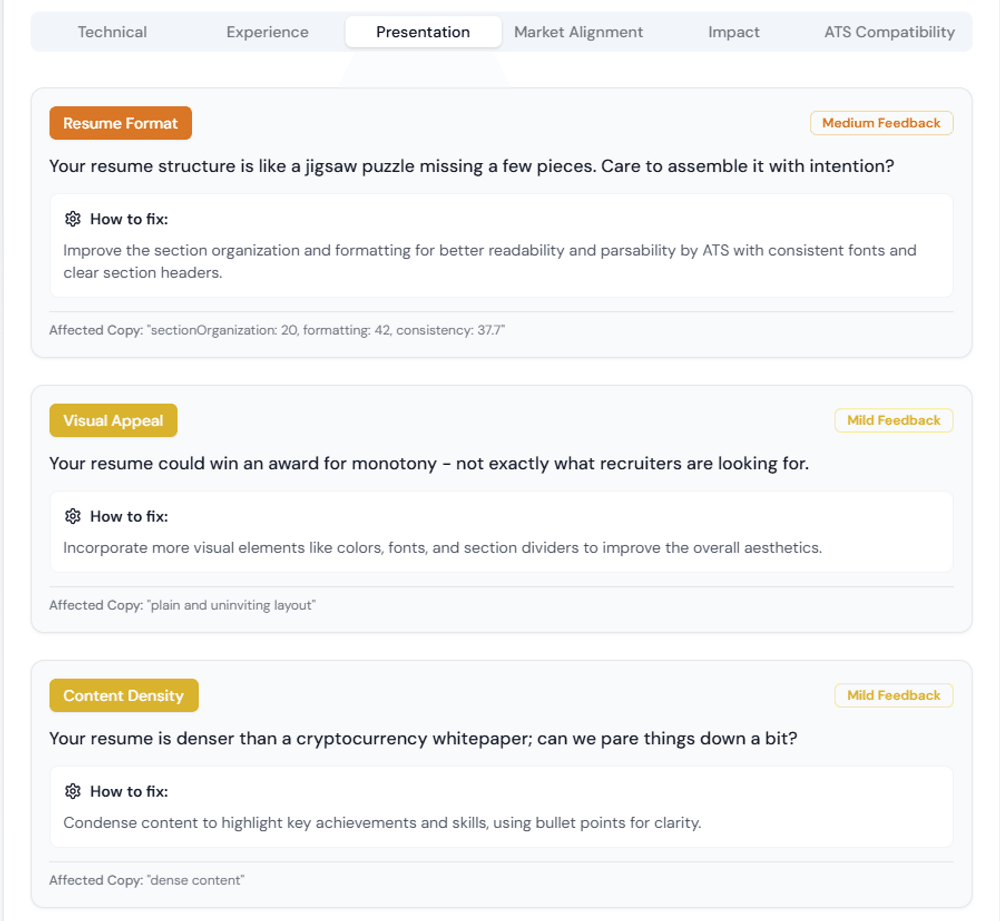
Task: Click the cryptocurrency whitepaper feedback headline
Action: 423,739
